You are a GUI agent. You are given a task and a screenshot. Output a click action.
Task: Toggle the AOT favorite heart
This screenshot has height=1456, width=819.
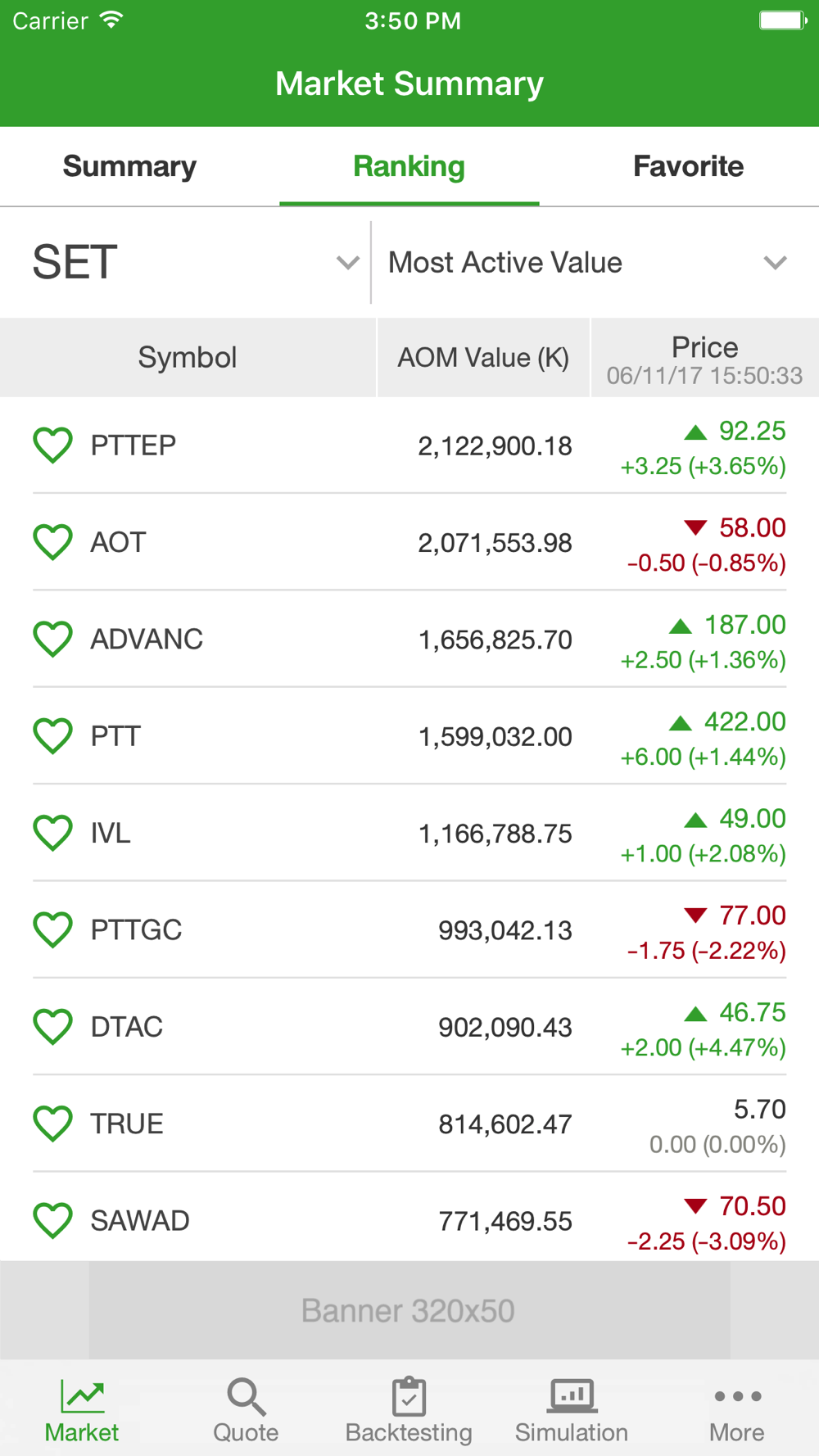pyautogui.click(x=53, y=542)
